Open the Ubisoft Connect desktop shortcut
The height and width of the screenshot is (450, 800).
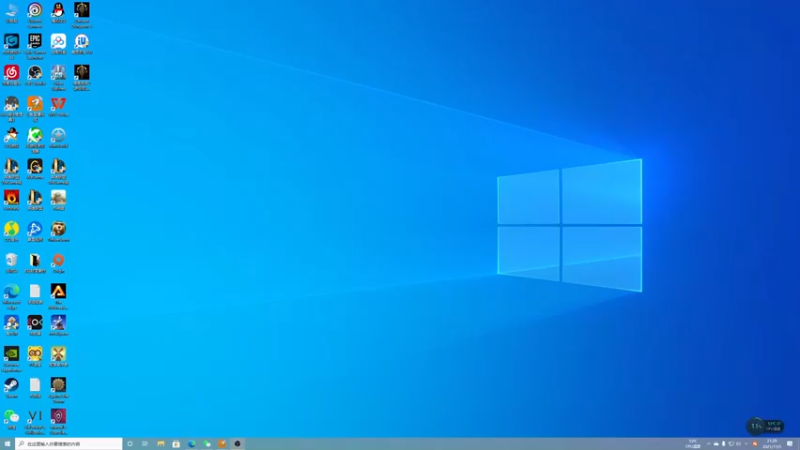pyautogui.click(x=35, y=15)
